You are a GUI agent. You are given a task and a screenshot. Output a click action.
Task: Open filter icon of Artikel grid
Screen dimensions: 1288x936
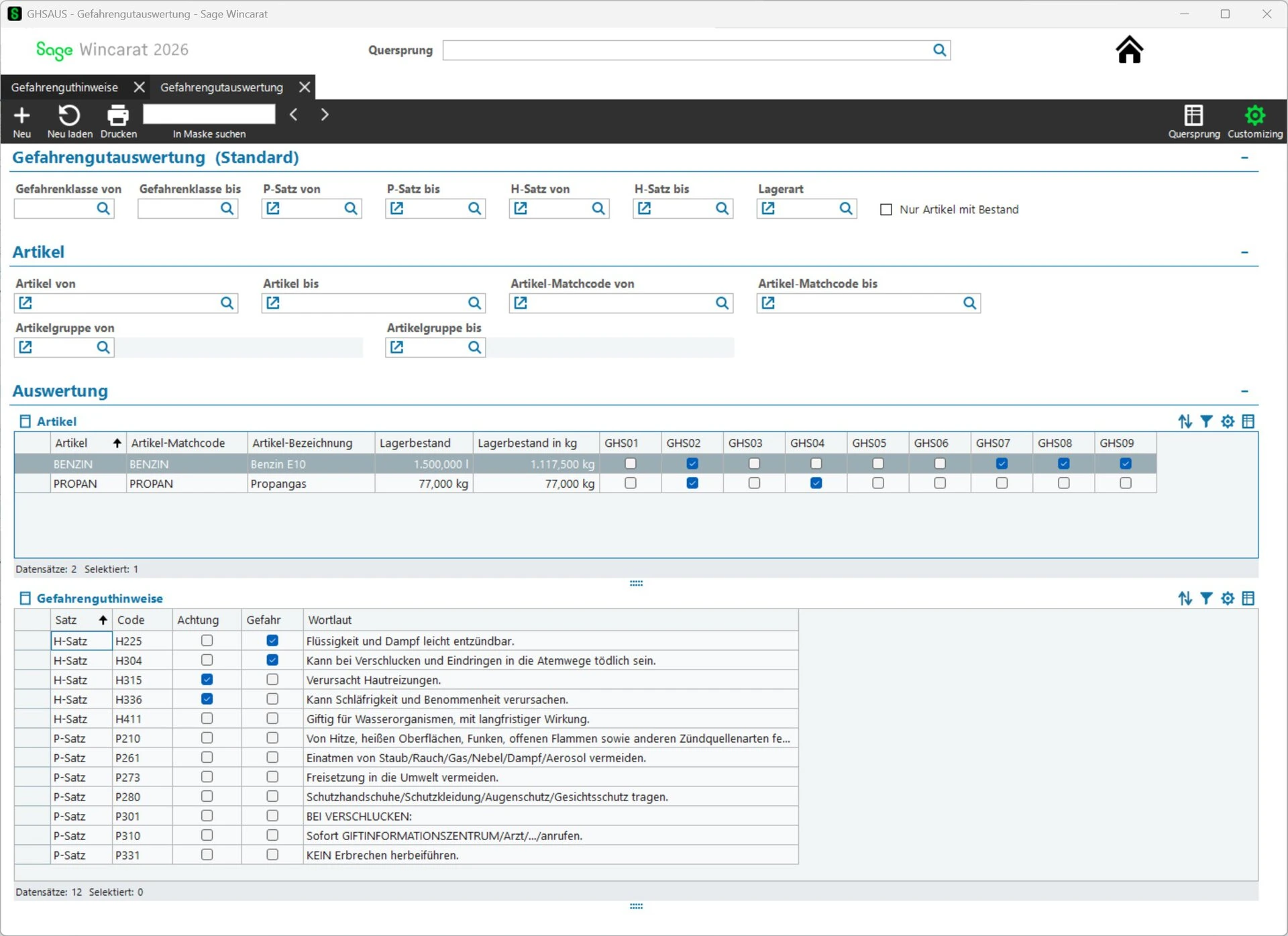(x=1206, y=421)
